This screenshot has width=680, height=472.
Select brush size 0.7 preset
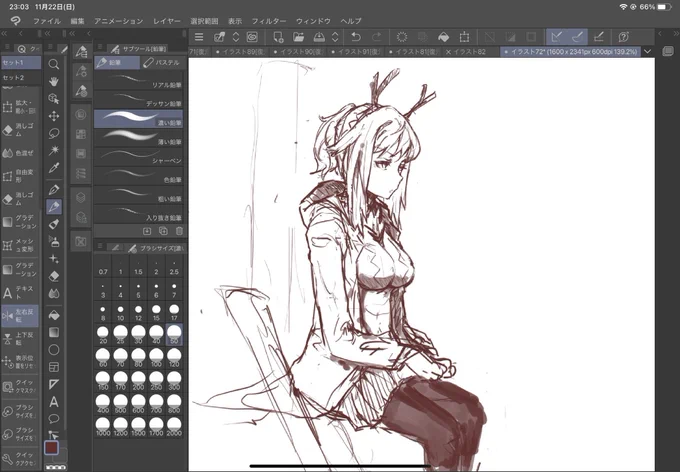coord(103,267)
